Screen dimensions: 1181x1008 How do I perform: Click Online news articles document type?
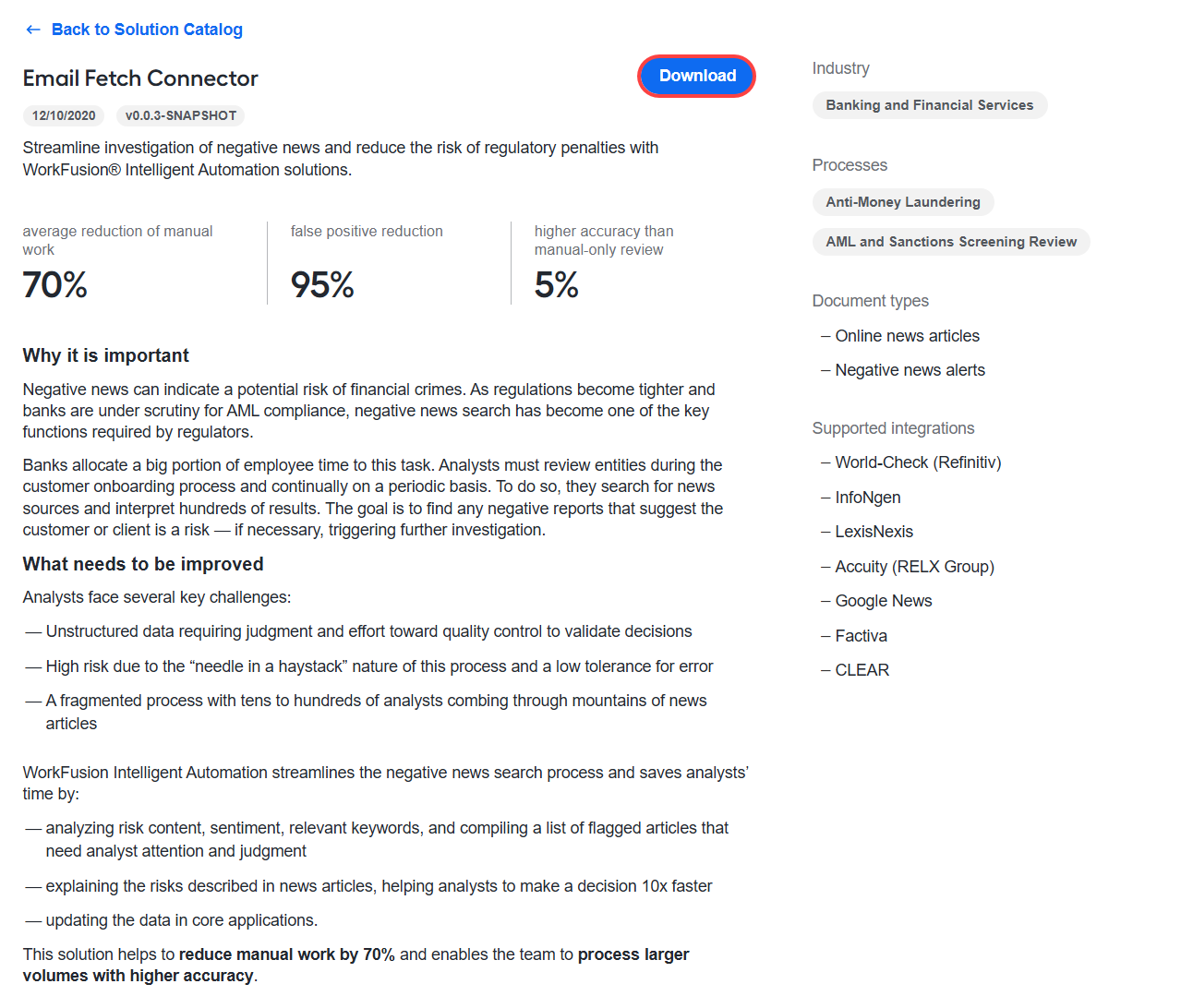[907, 336]
